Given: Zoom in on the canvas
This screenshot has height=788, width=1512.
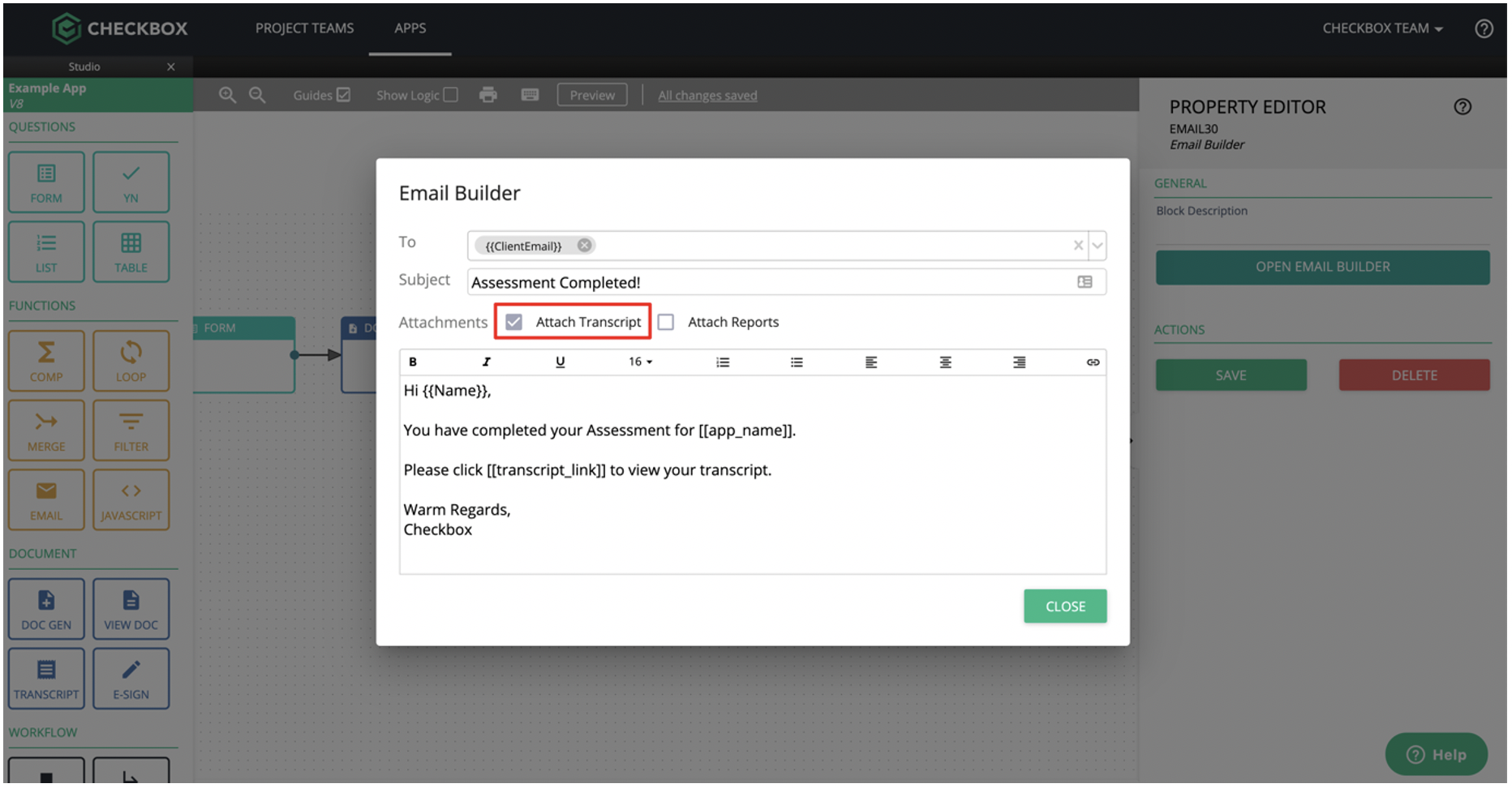Looking at the screenshot, I should 227,95.
